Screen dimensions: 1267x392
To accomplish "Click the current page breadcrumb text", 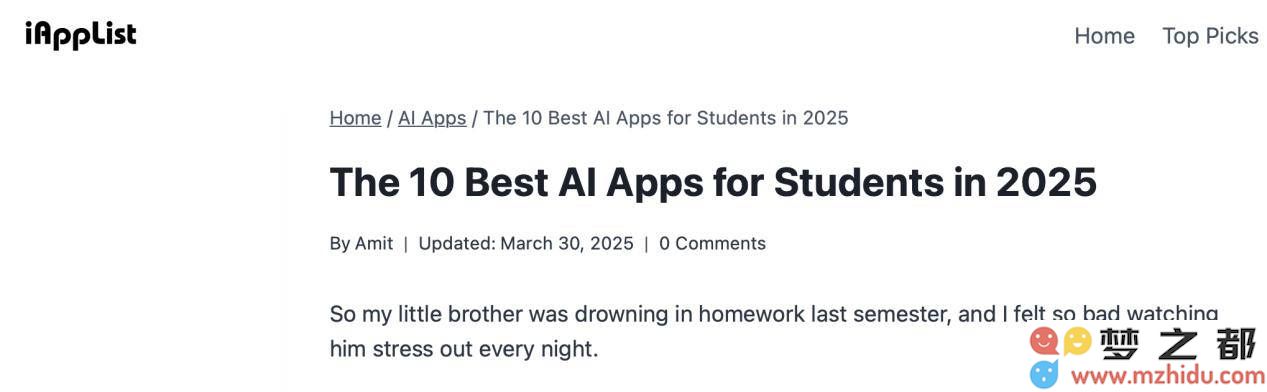I will click(x=666, y=118).
